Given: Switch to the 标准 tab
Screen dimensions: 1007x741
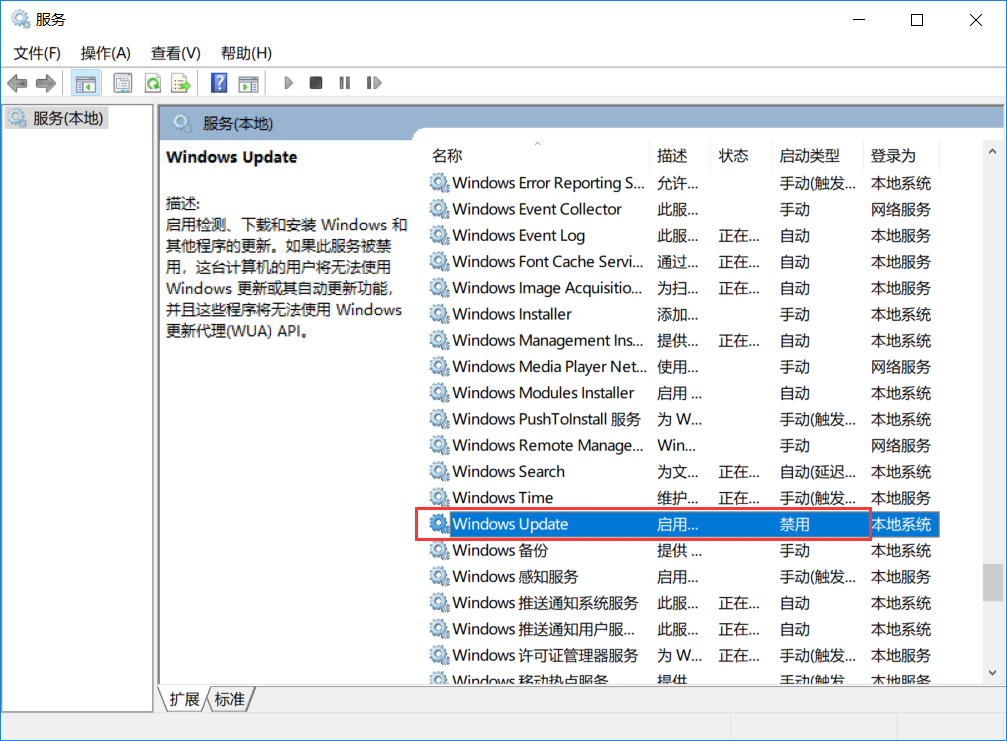Looking at the screenshot, I should [230, 699].
